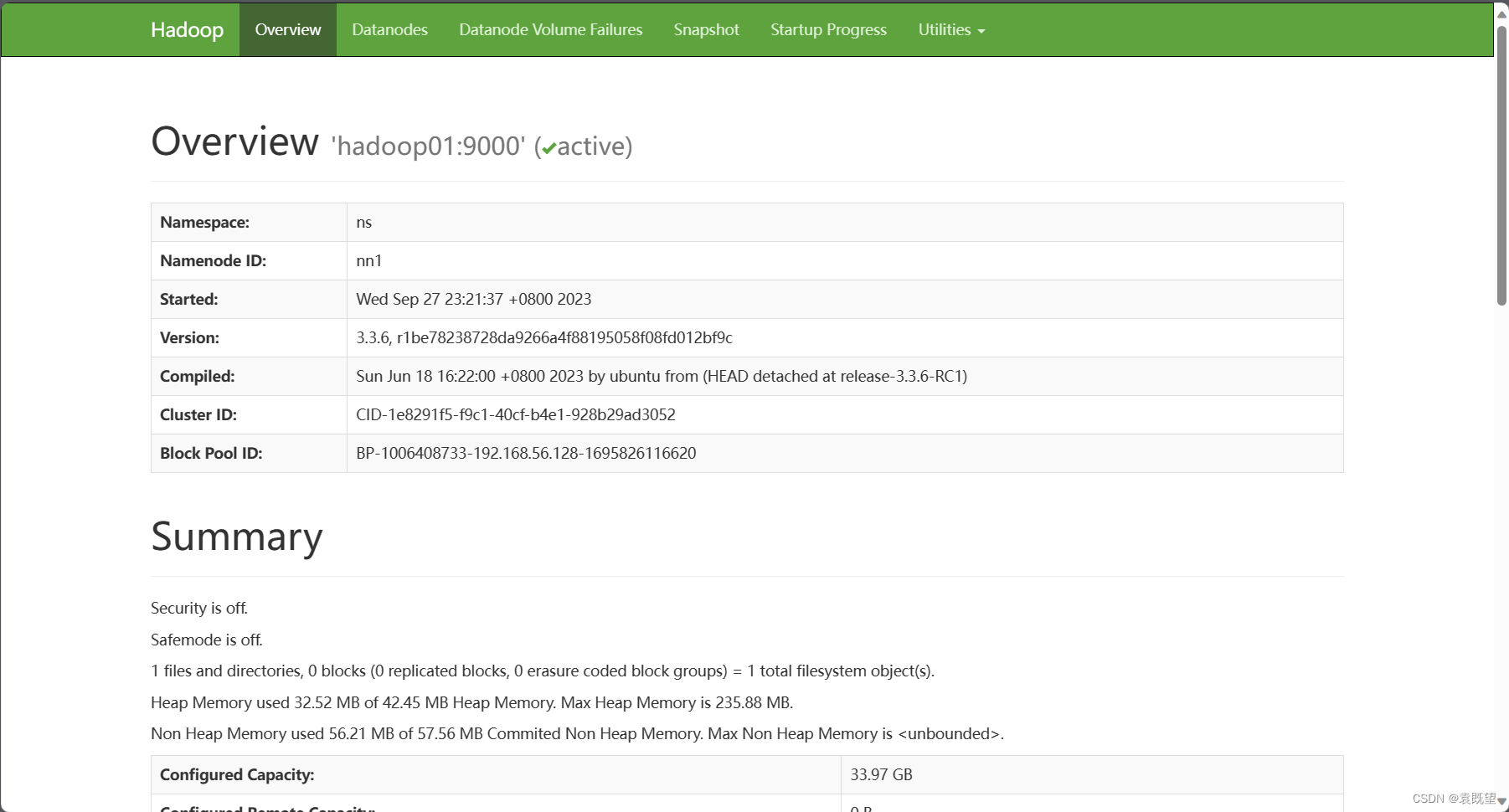1509x812 pixels.
Task: Click the Overview page heading
Action: tap(235, 141)
